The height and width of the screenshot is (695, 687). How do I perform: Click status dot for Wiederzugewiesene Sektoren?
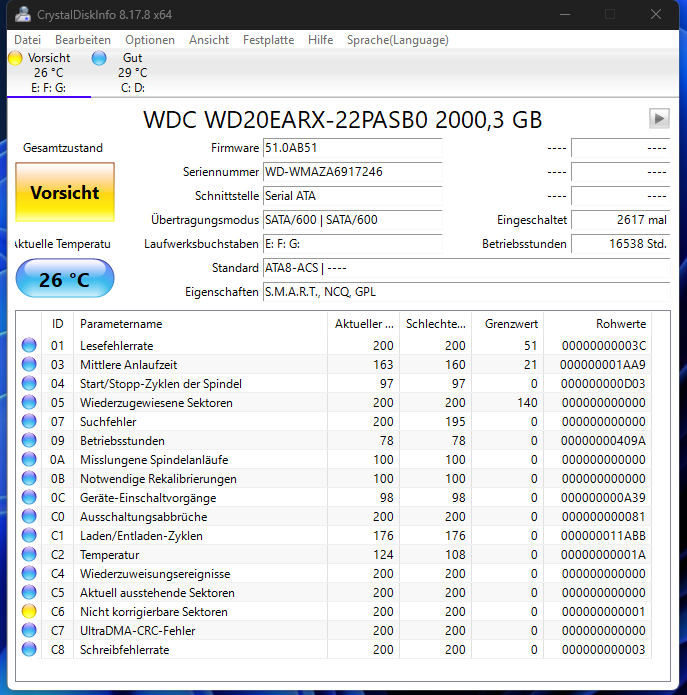click(x=29, y=402)
